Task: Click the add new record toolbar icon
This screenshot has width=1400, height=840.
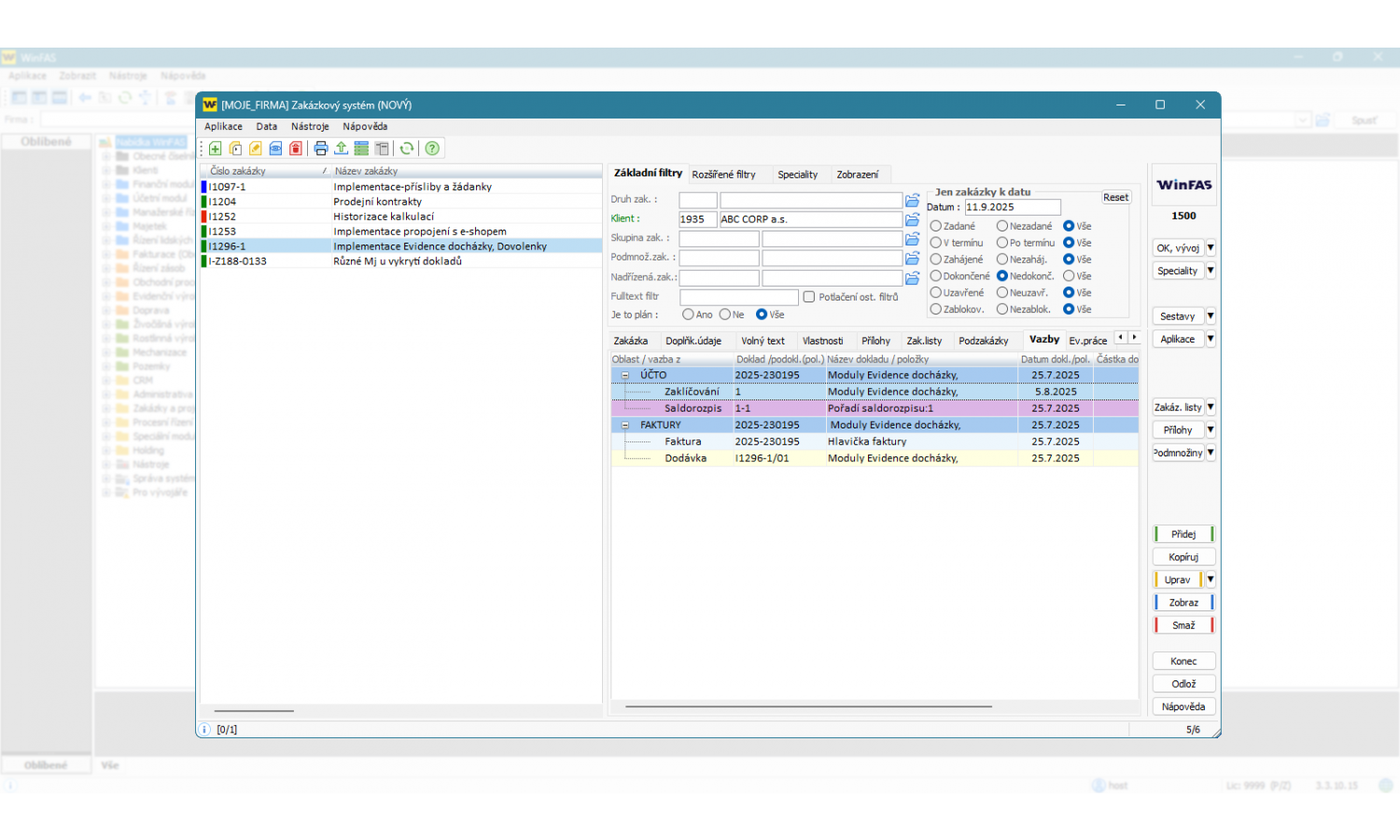Action: click(216, 148)
